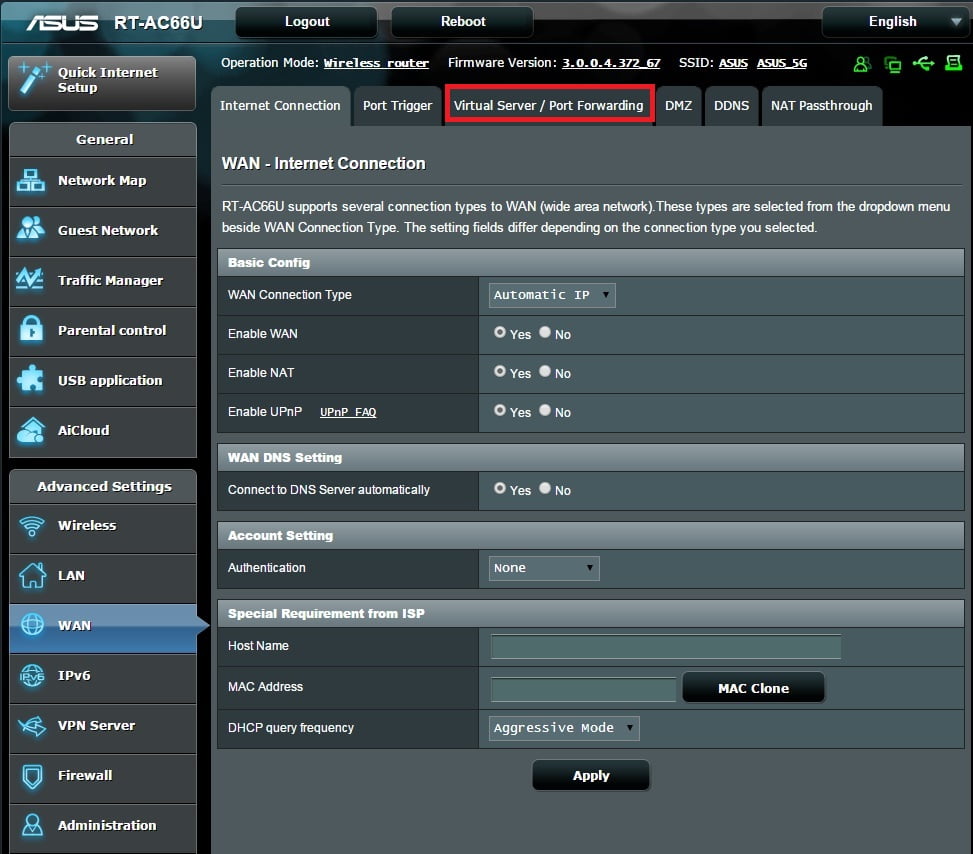Open the DHCP query frequency dropdown
973x854 pixels.
click(563, 728)
